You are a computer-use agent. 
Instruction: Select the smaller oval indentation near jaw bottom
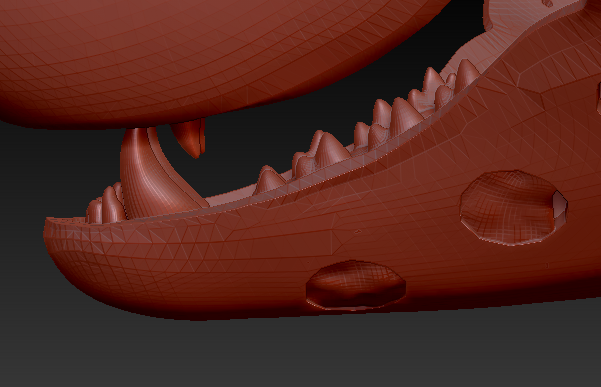[356, 285]
